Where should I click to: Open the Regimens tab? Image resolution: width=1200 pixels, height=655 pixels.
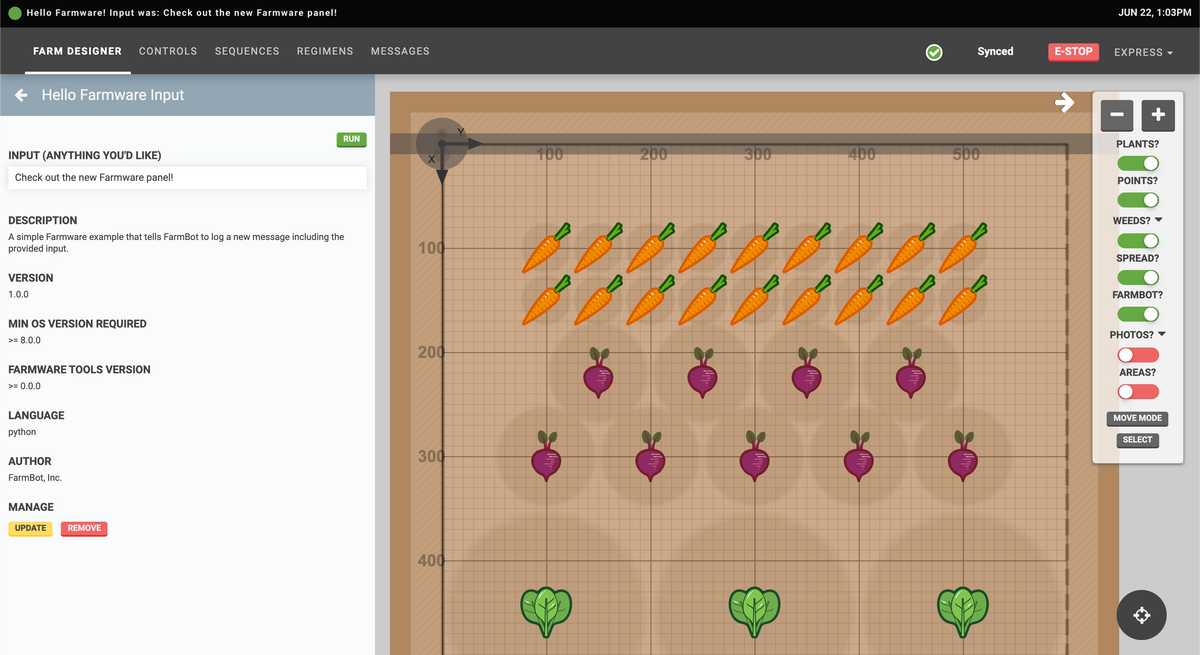point(325,51)
